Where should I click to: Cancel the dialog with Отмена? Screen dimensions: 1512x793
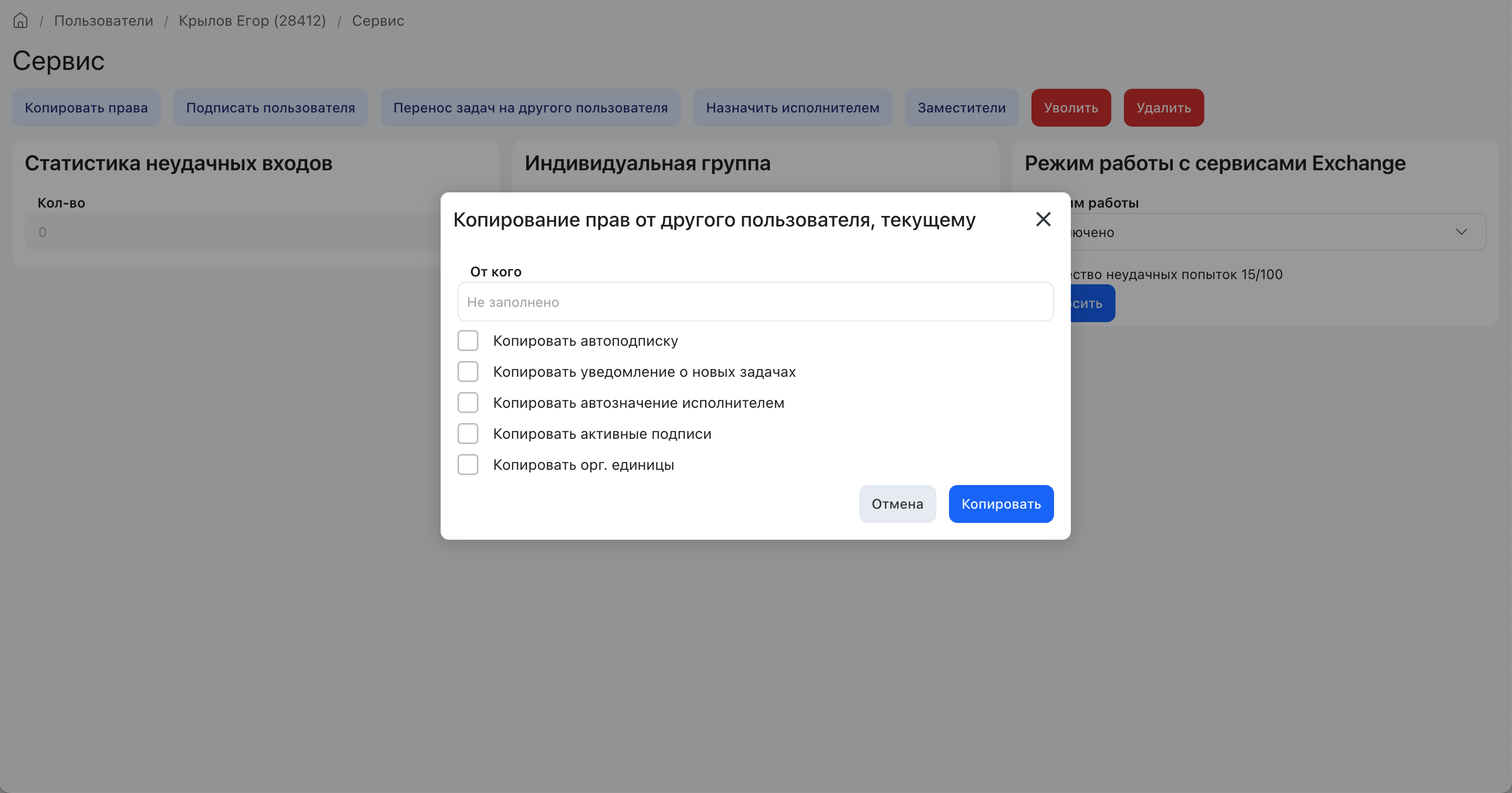(897, 504)
